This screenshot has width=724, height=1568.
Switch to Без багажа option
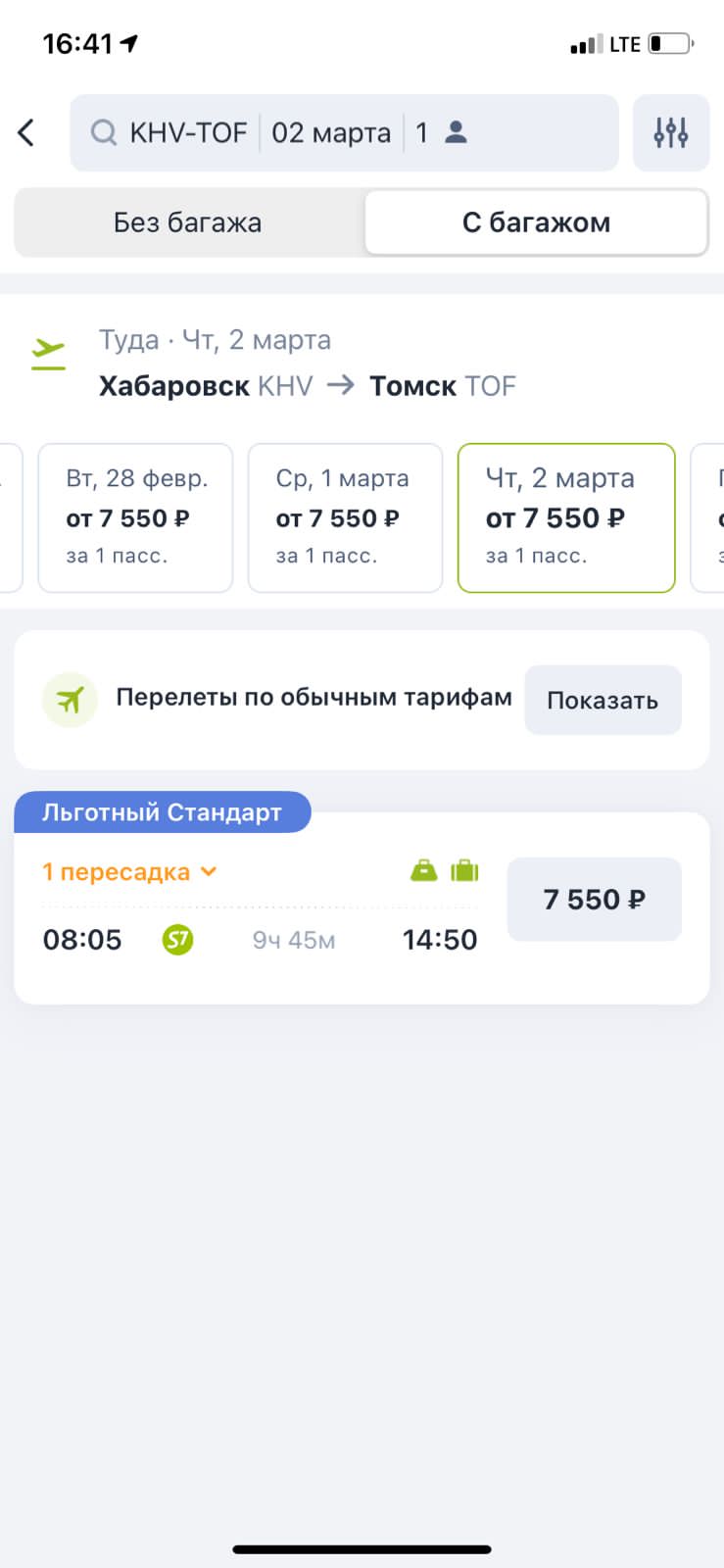click(x=187, y=222)
